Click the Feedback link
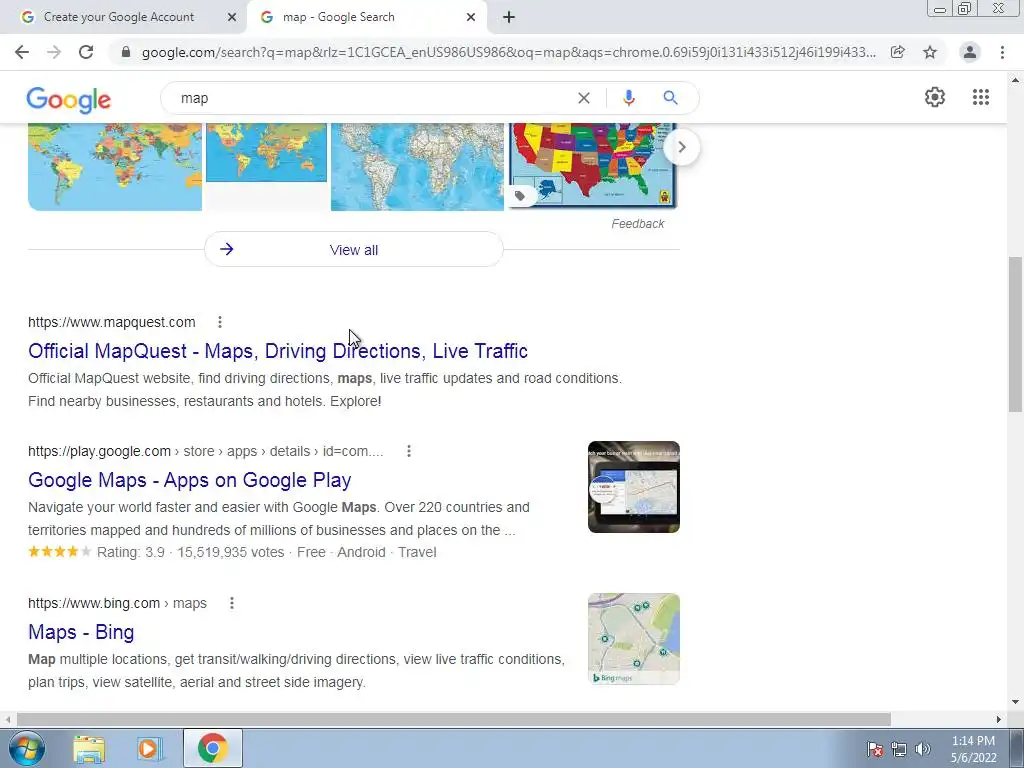Screen dimensions: 1024x768 pyautogui.click(x=637, y=224)
